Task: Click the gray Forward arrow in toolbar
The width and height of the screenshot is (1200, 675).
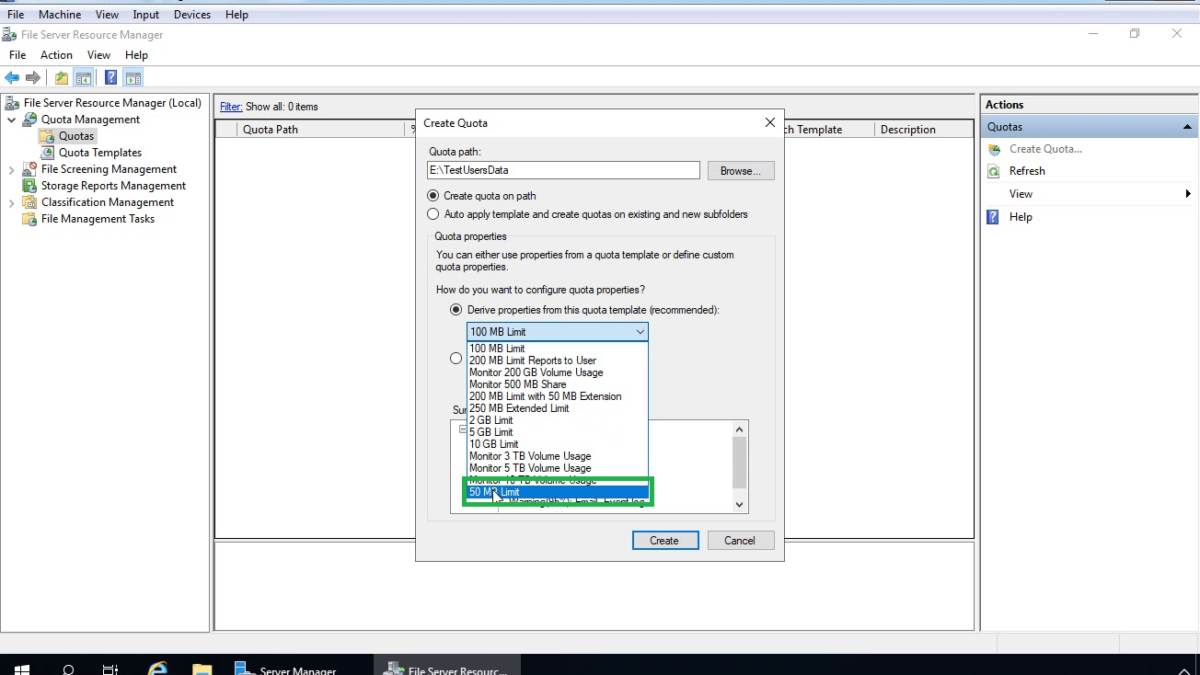Action: click(33, 78)
